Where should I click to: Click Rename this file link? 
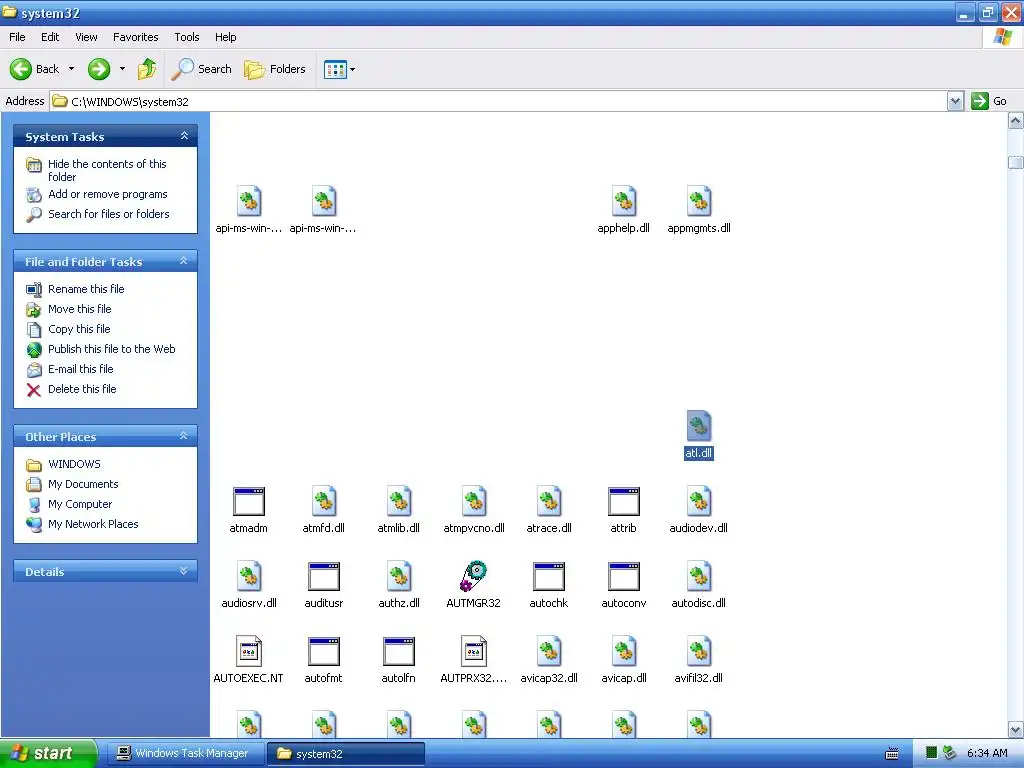[86, 289]
